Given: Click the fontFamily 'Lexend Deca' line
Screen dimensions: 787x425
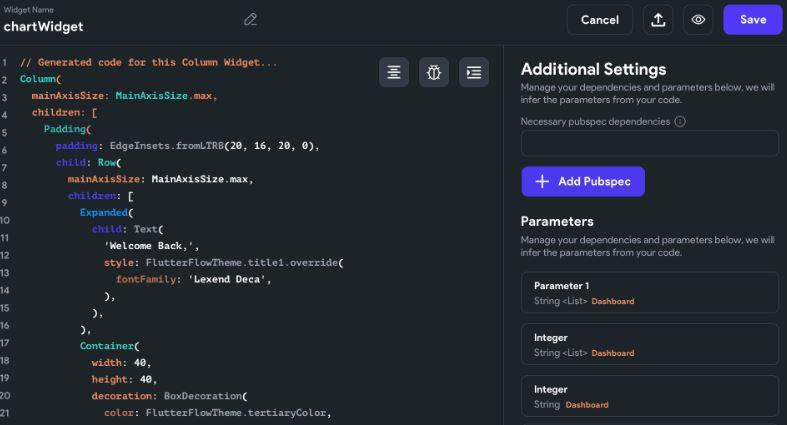Looking at the screenshot, I should tap(193, 279).
